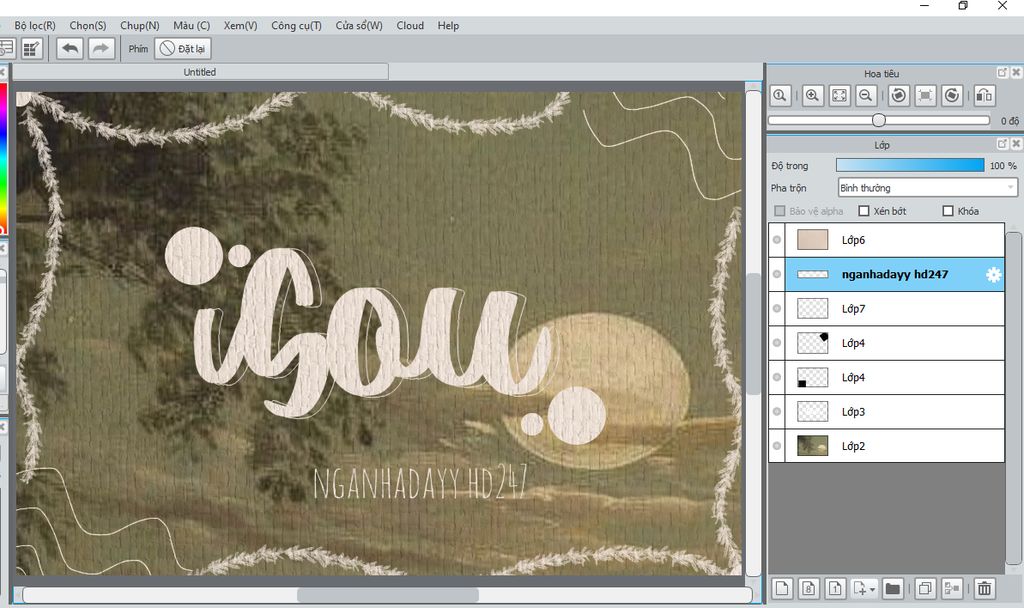
Task: Toggle the Khóa lock checkbox
Action: (948, 211)
